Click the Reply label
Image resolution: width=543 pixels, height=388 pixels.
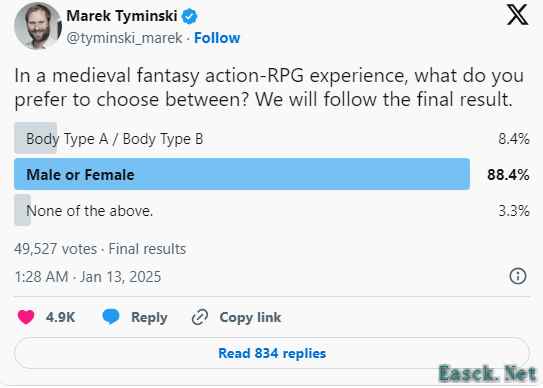click(x=149, y=317)
